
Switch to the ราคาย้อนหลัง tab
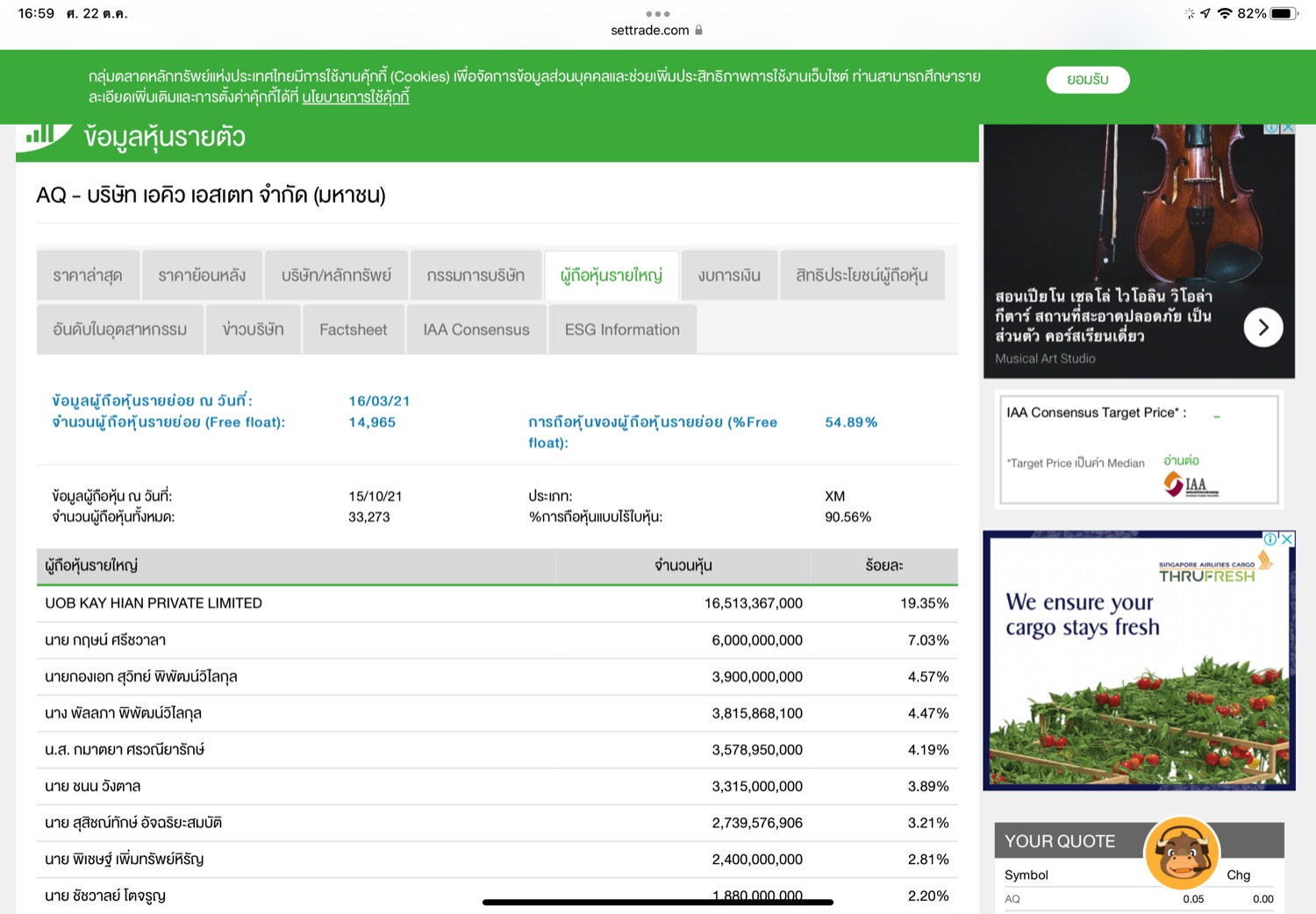tap(202, 275)
